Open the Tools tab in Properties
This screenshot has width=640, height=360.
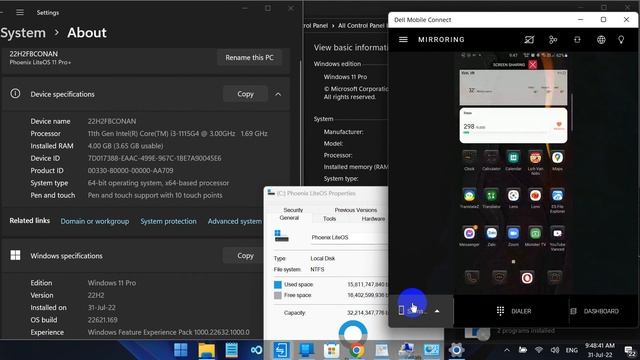[329, 219]
